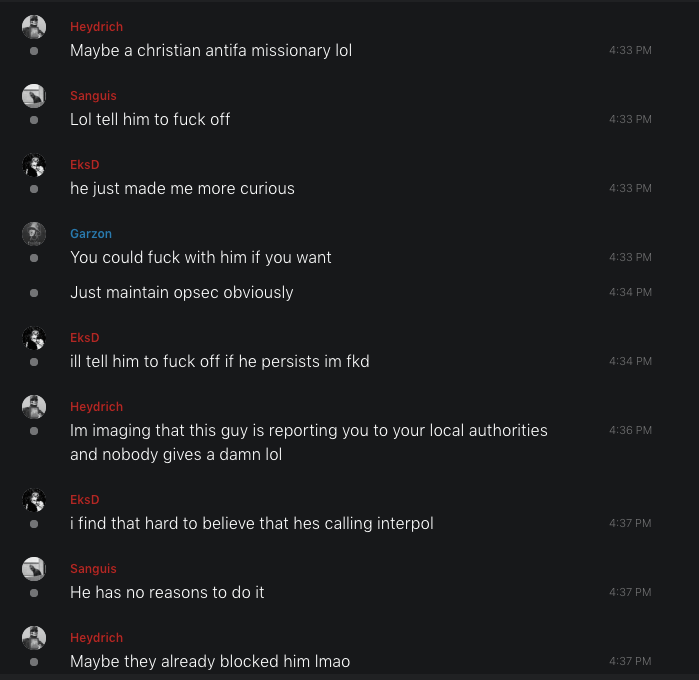The image size is (699, 680).
Task: Click Heydrich username above "Im imaging that" message
Action: 96,407
